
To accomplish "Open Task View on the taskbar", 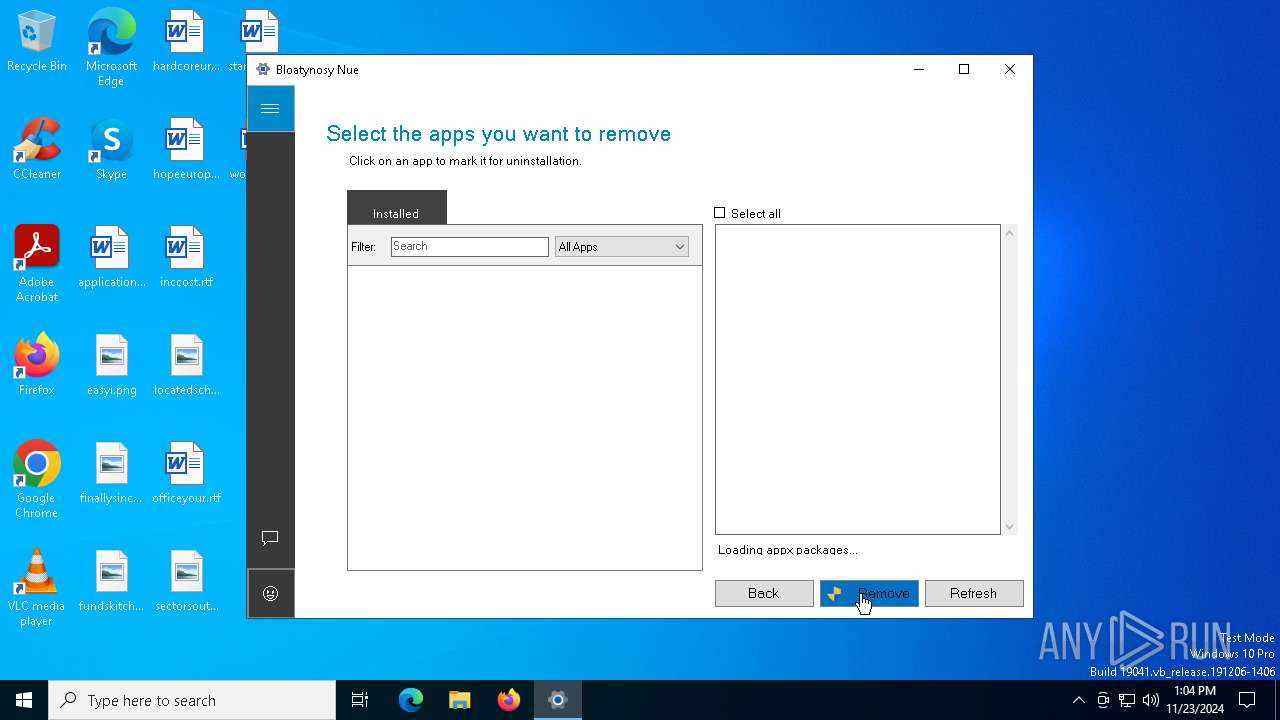I will (360, 700).
